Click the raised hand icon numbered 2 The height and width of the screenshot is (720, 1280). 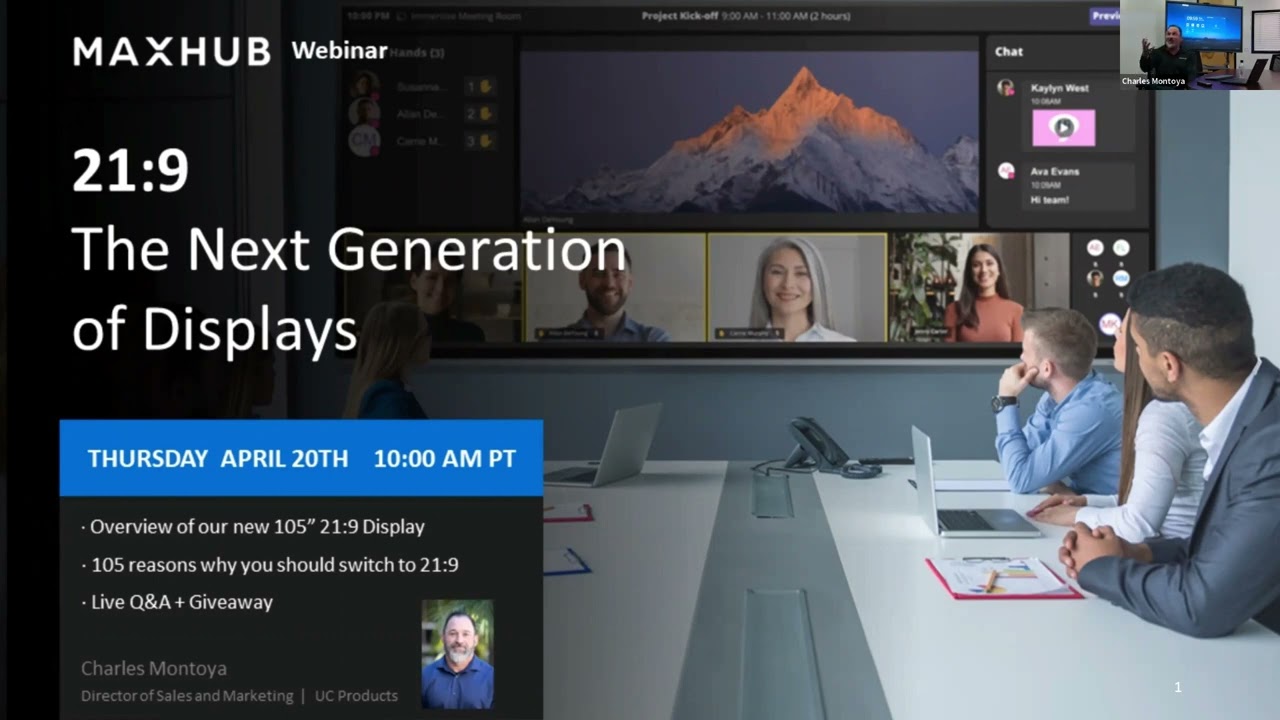486,114
